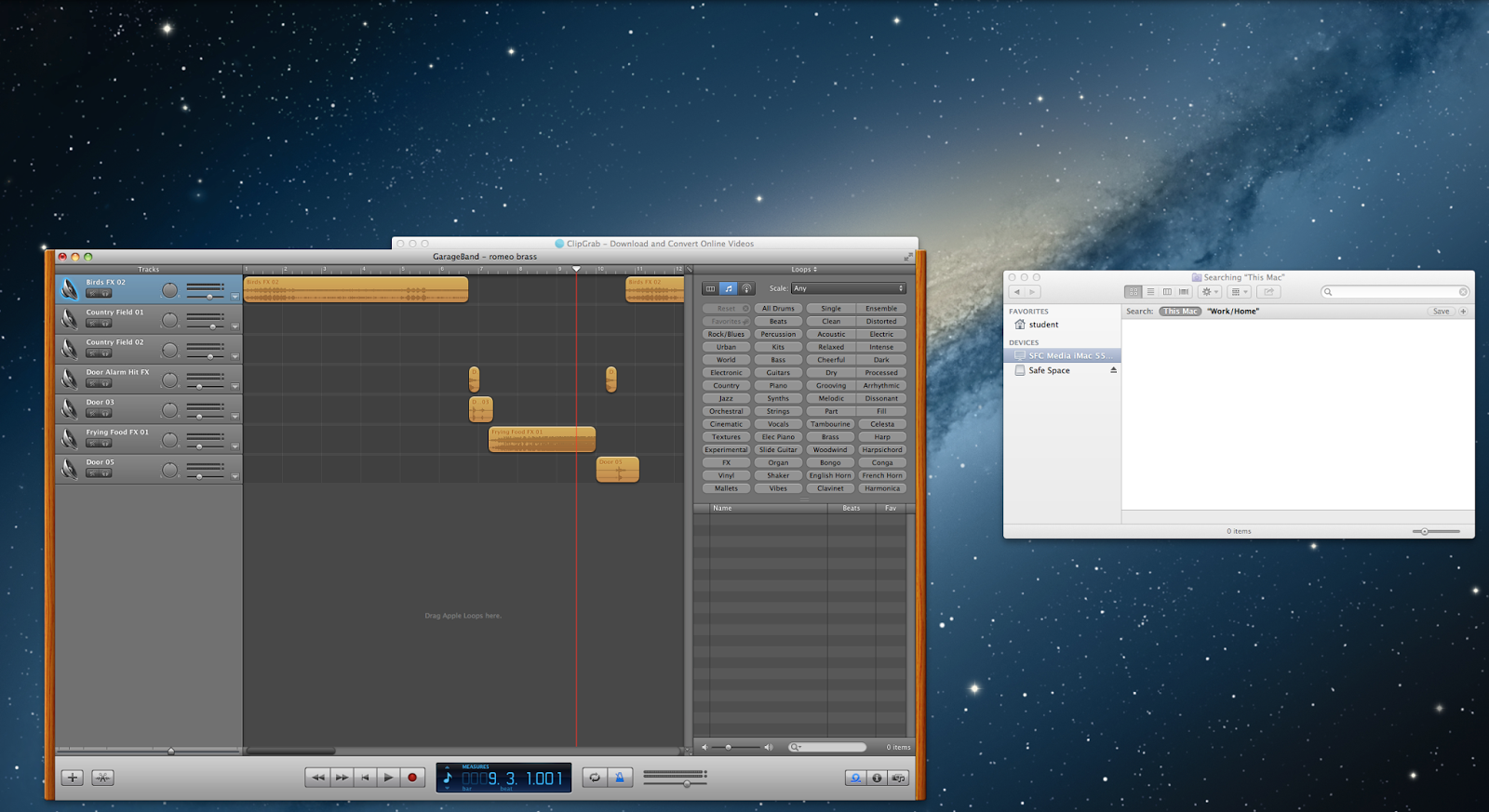1489x812 pixels.
Task: Switch Finder to column view
Action: point(1167,292)
